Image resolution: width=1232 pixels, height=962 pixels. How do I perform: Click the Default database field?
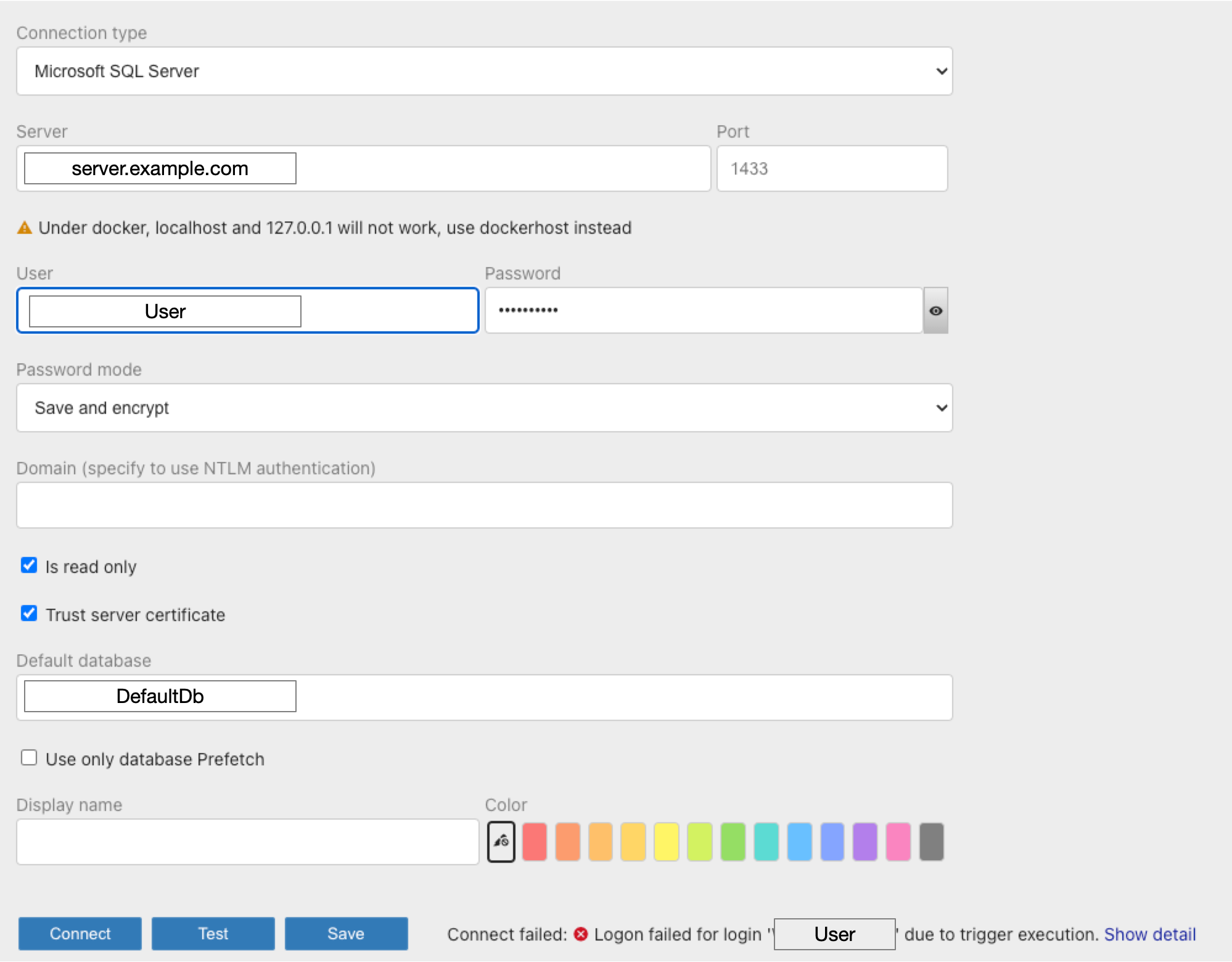pyautogui.click(x=485, y=697)
